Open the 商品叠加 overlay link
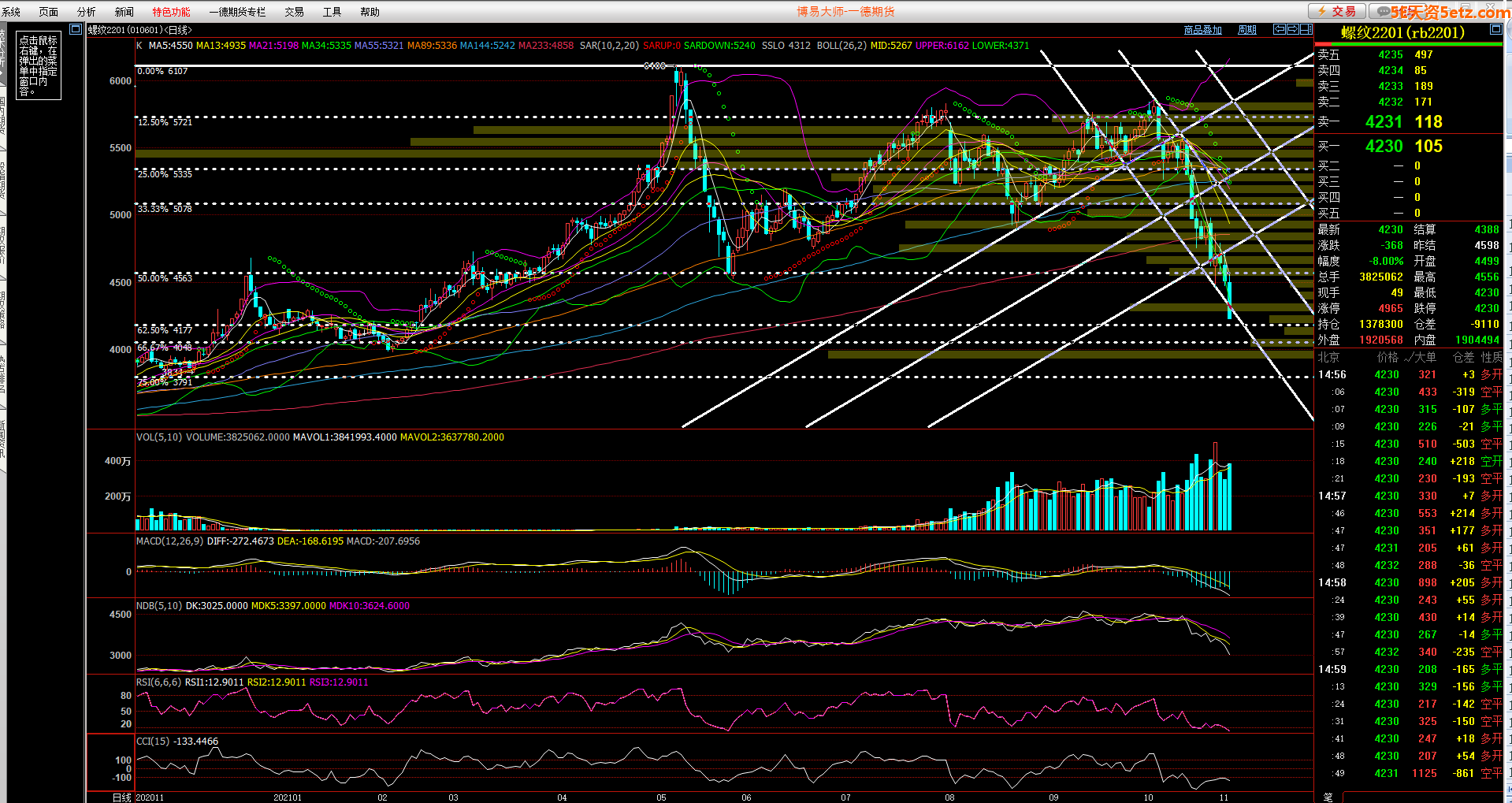 (1202, 30)
